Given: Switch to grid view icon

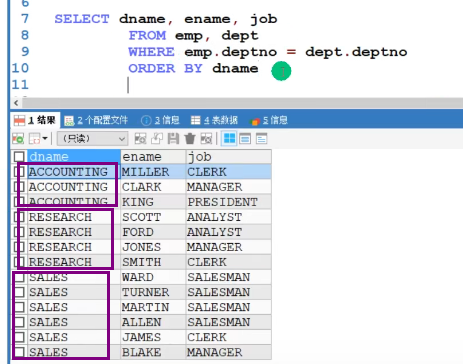Looking at the screenshot, I should (229, 138).
